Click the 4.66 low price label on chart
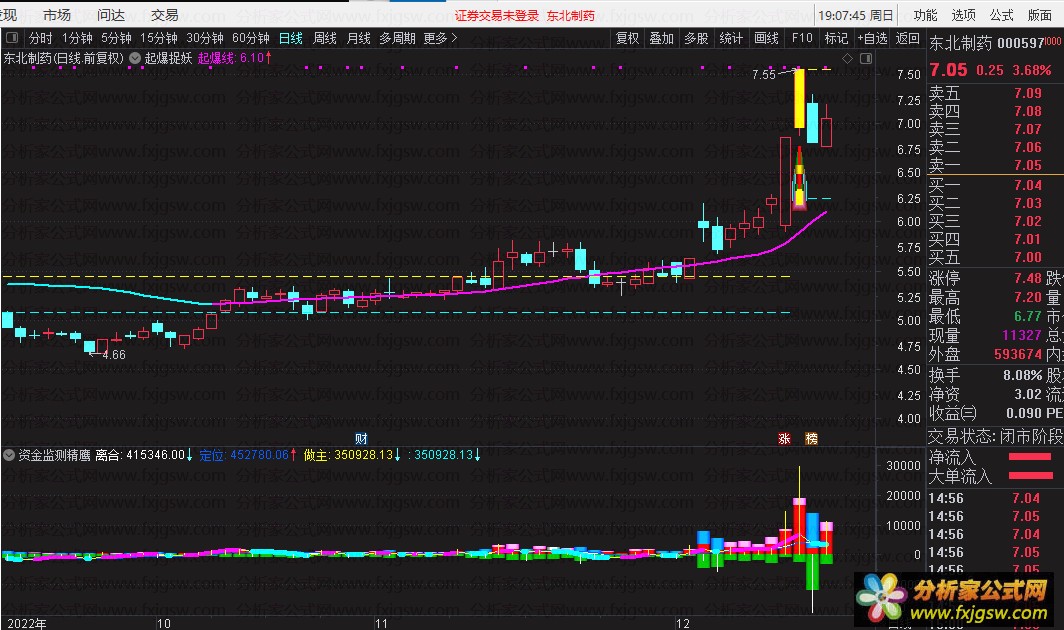Viewport: 1064px width, 630px height. (113, 354)
